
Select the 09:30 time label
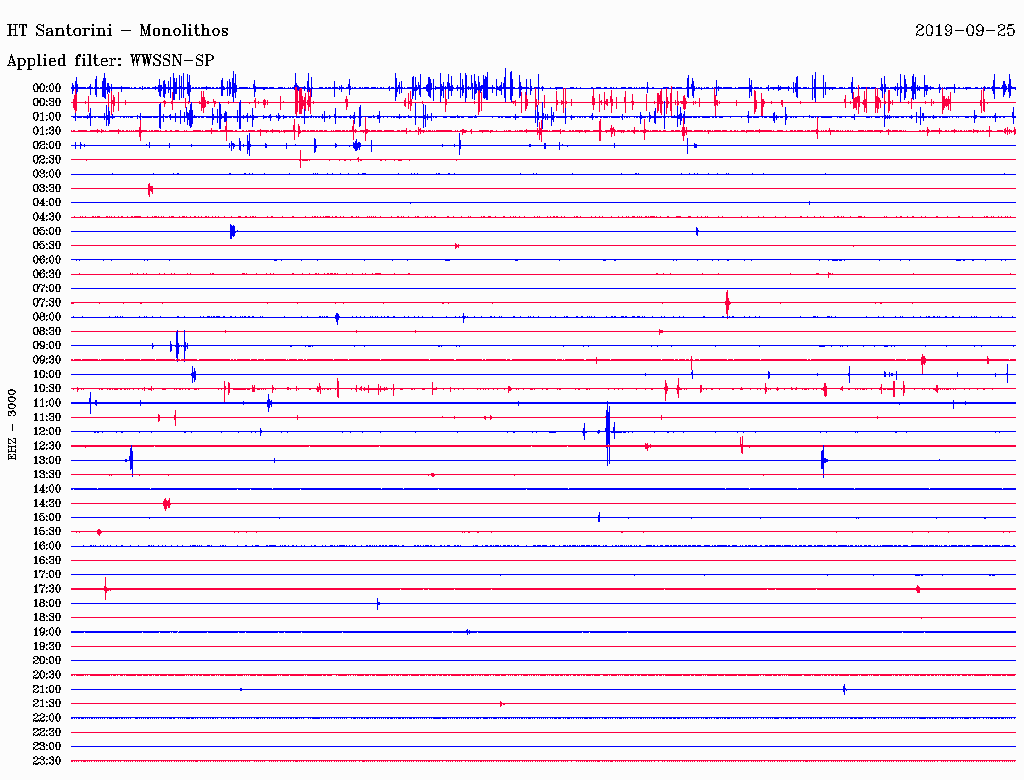pos(47,360)
